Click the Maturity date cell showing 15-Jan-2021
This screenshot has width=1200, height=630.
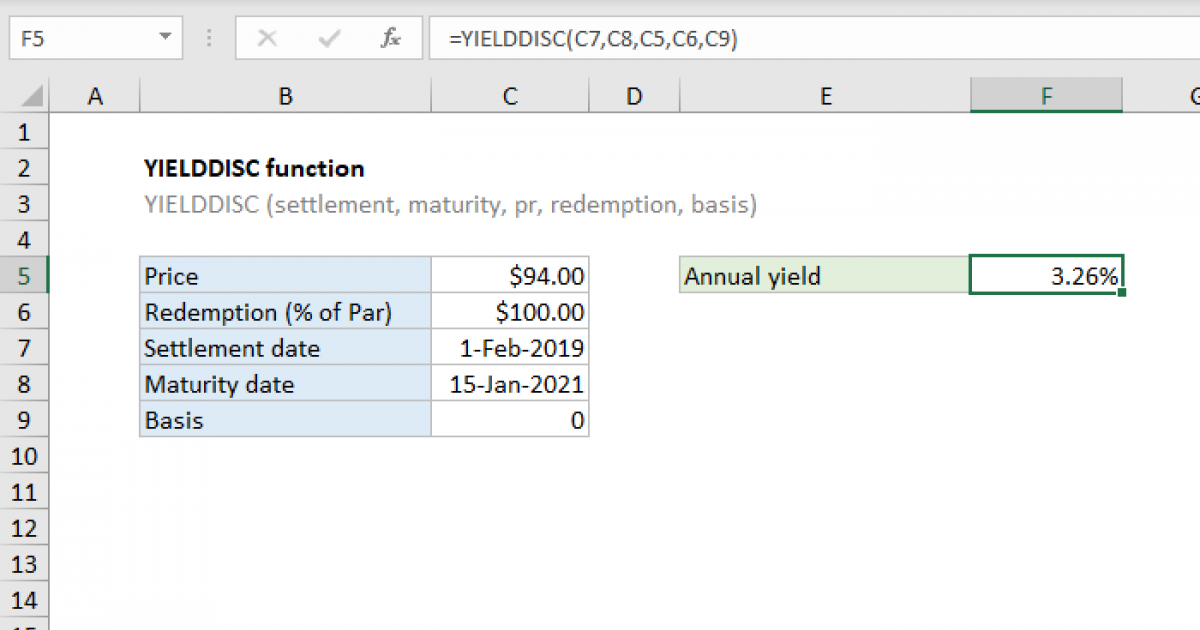click(510, 384)
